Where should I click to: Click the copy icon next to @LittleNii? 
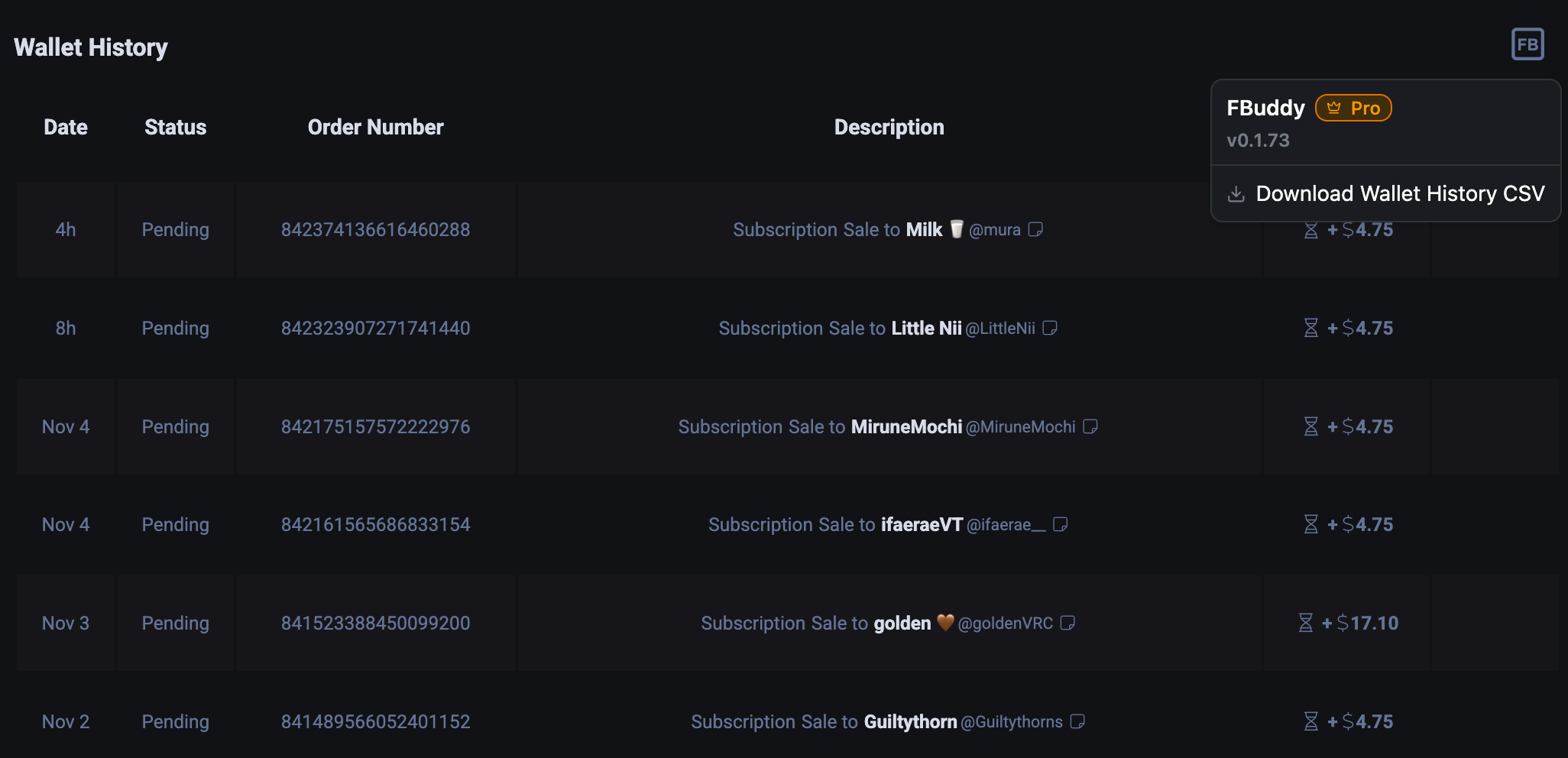coord(1050,329)
